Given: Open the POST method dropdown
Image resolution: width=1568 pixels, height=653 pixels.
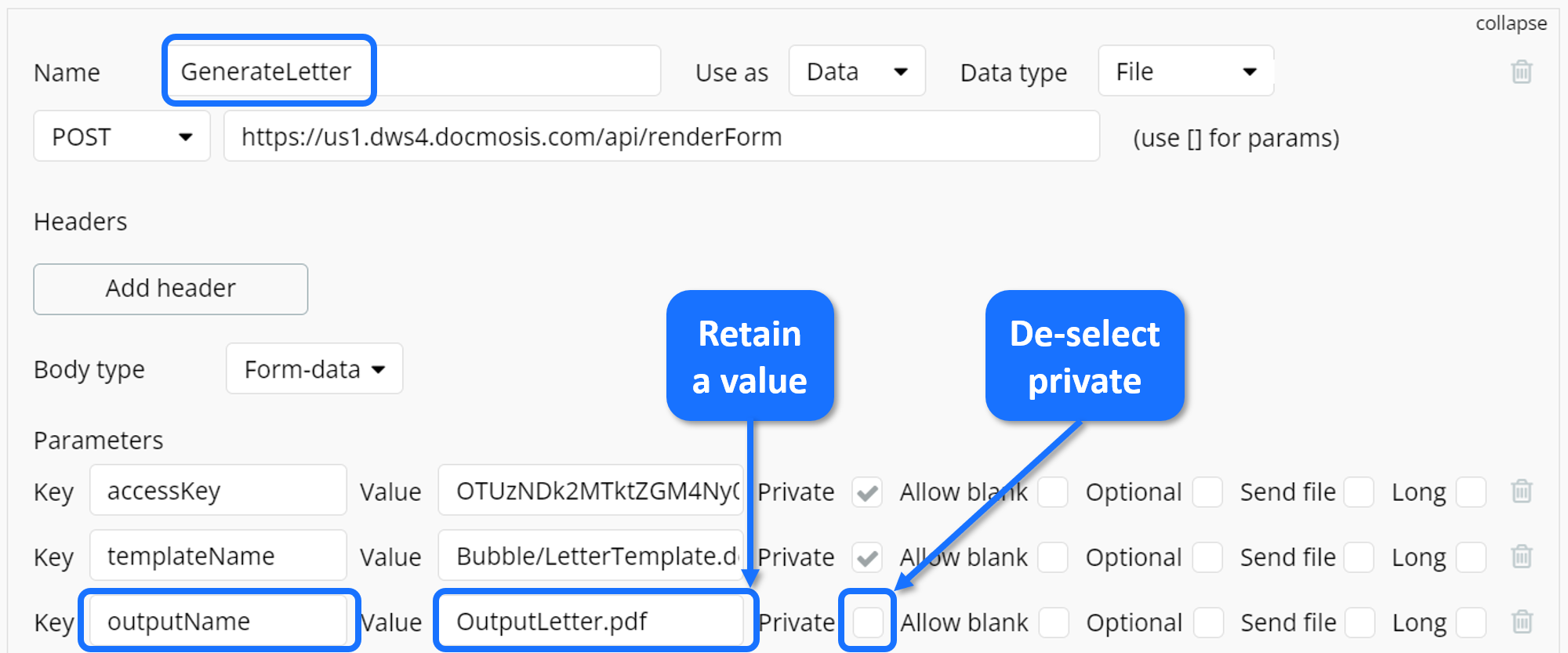Looking at the screenshot, I should pos(122,136).
